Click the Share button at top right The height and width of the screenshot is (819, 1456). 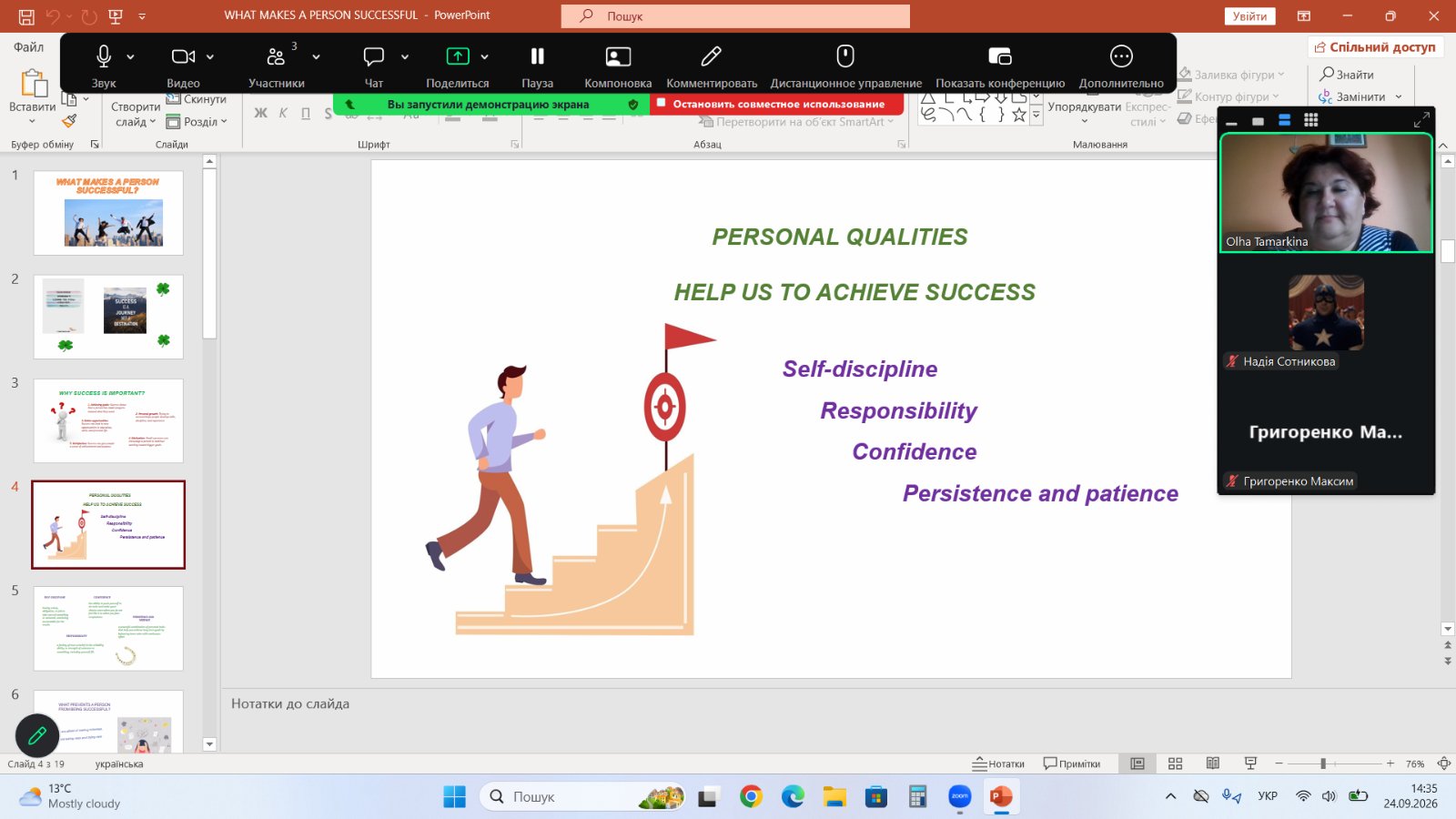point(1375,47)
